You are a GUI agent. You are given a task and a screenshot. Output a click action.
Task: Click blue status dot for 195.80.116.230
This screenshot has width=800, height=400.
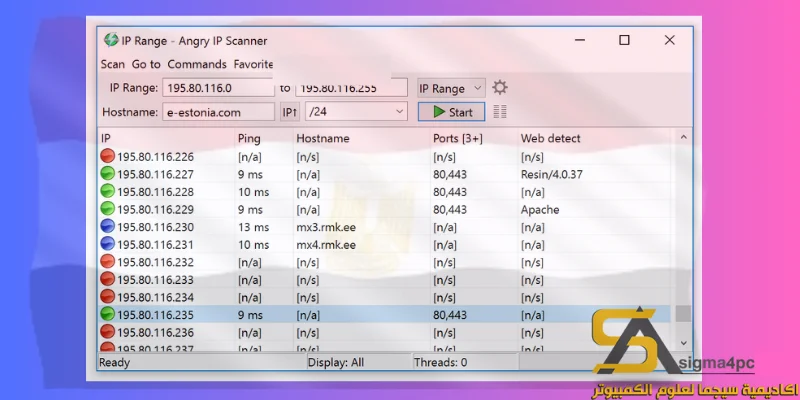click(108, 227)
